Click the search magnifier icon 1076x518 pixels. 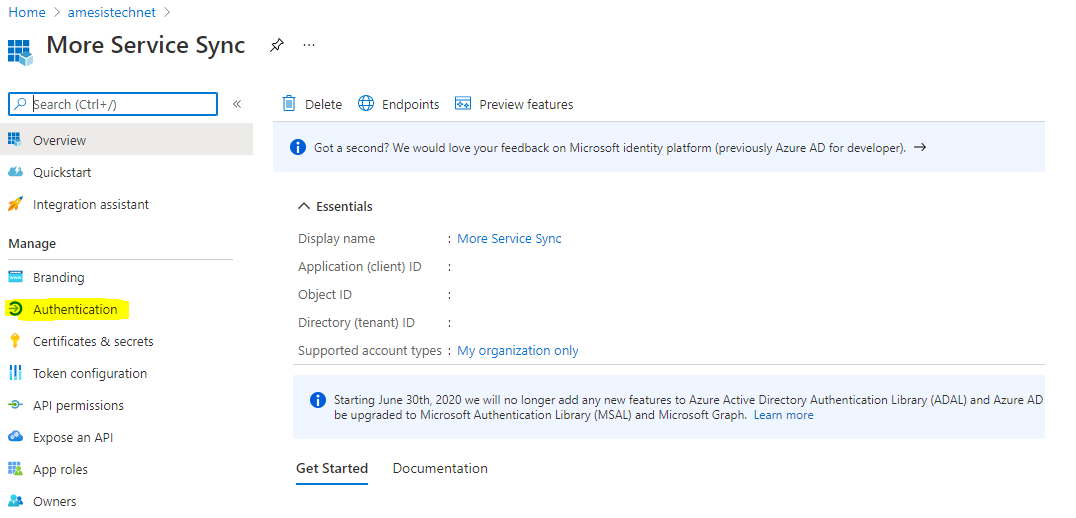(21, 104)
